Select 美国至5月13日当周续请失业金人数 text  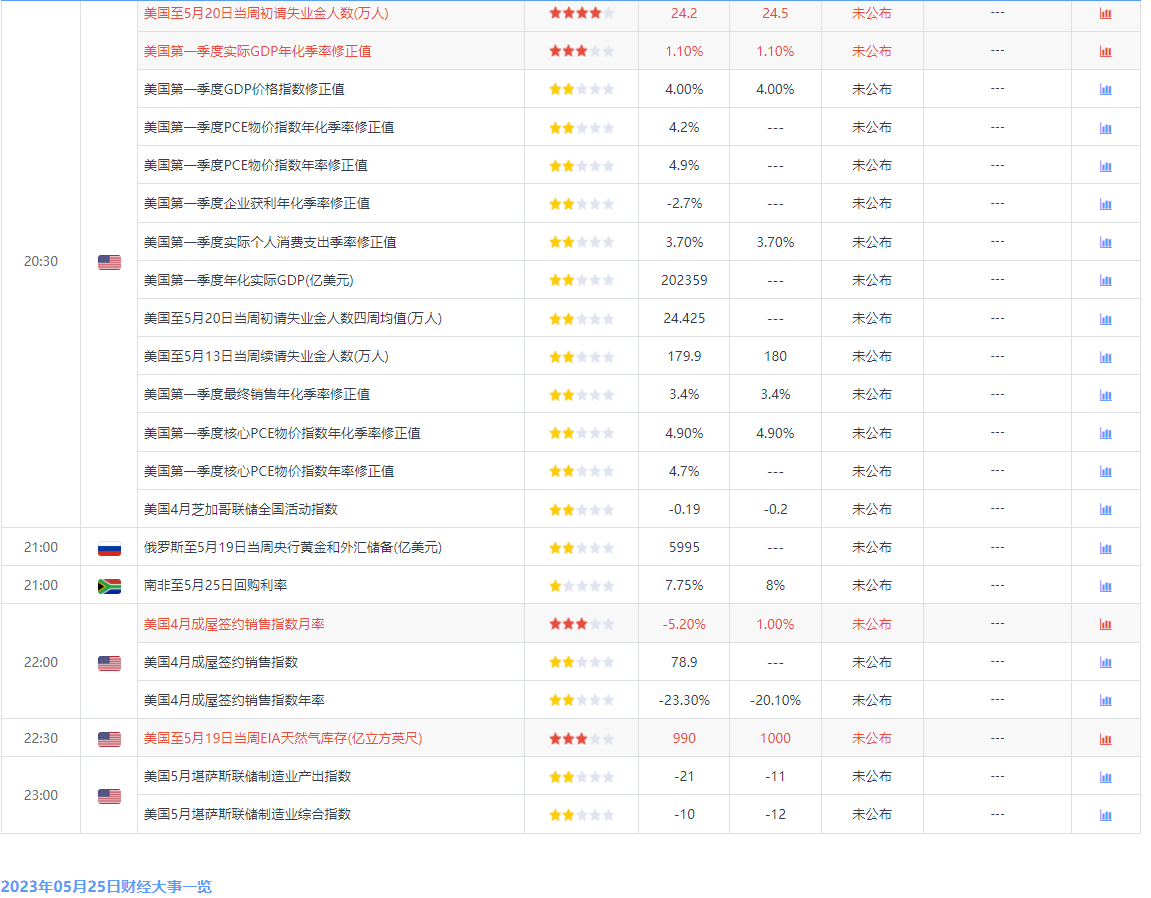[266, 356]
